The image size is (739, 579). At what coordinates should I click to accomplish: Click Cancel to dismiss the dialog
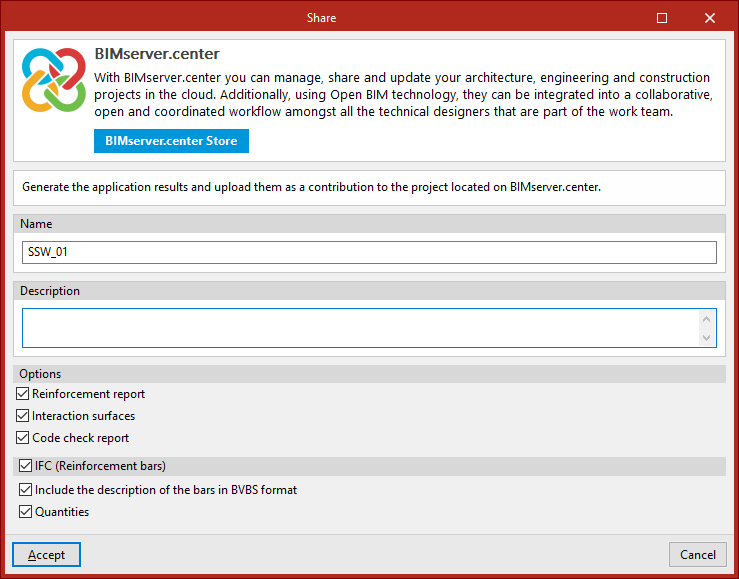(x=698, y=555)
